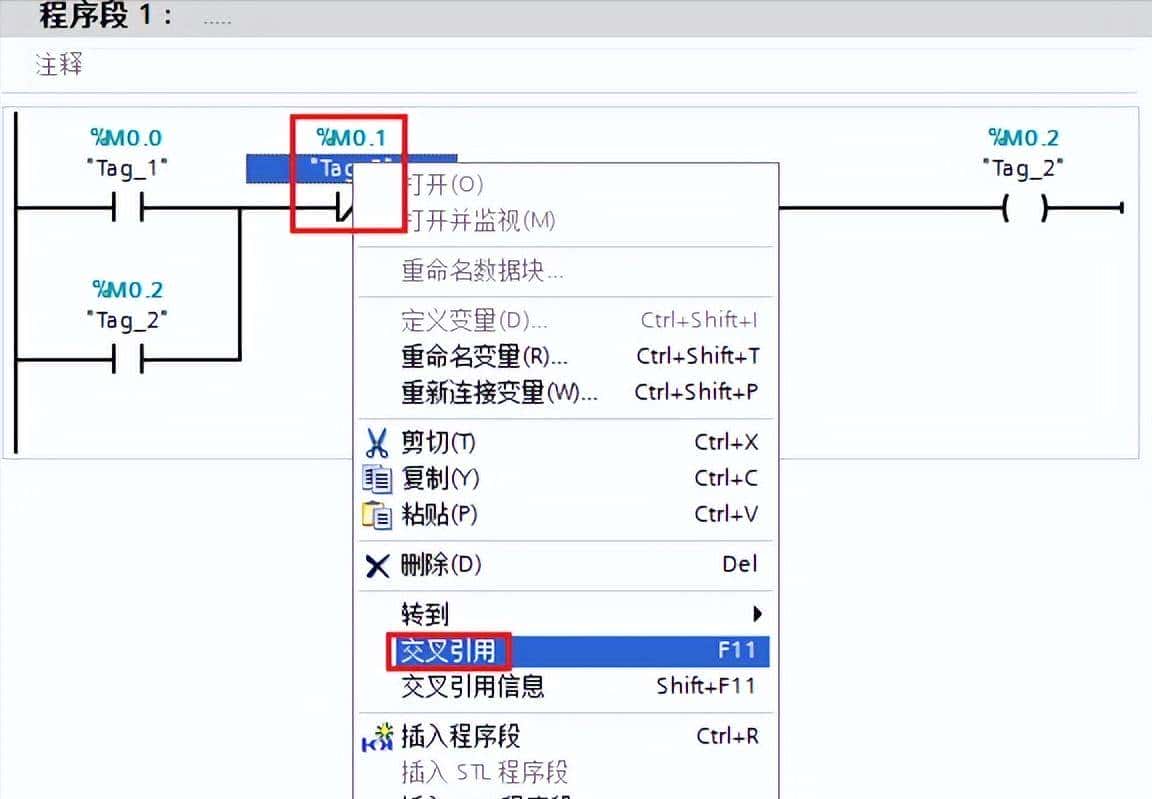Select 重新连接变量(W)... menu item
The height and width of the screenshot is (799, 1152).
[x=564, y=392]
